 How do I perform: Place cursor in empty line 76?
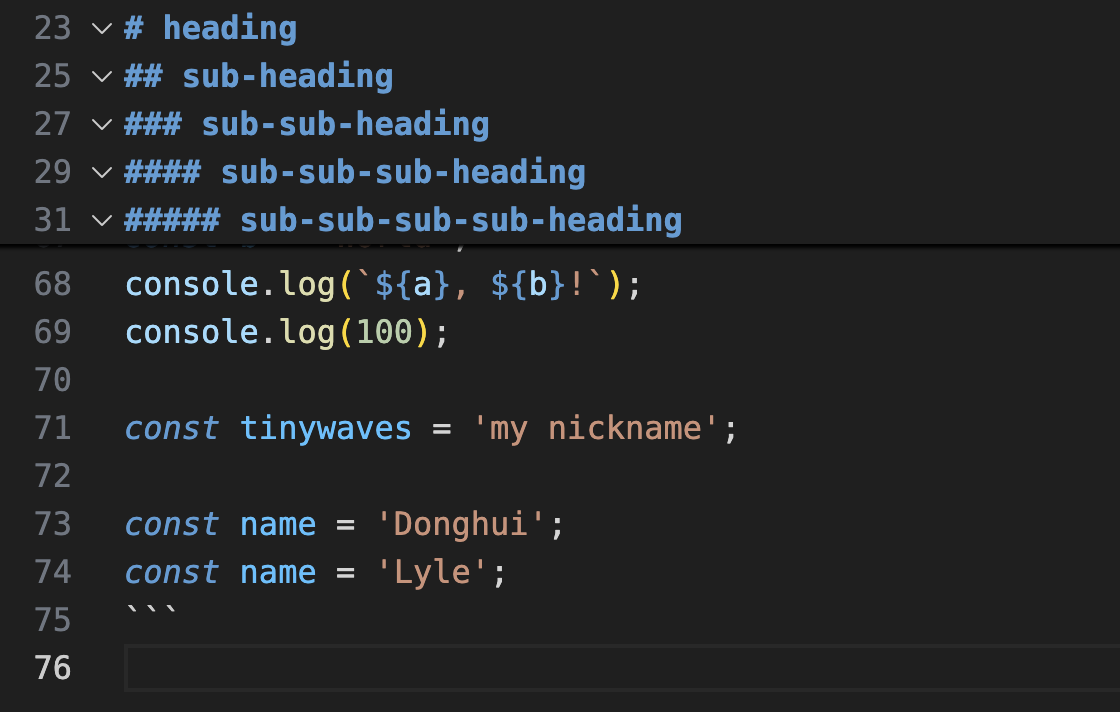(600, 668)
